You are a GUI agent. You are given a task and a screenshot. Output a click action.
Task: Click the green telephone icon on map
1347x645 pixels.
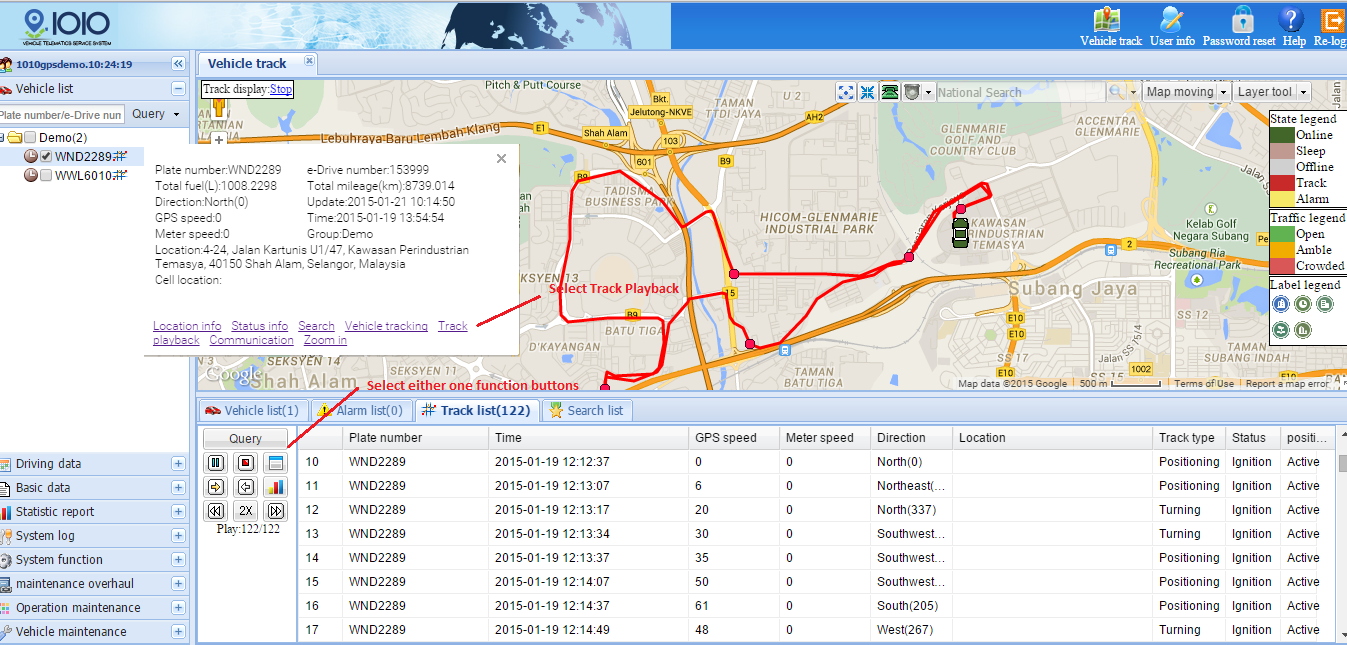[x=889, y=92]
